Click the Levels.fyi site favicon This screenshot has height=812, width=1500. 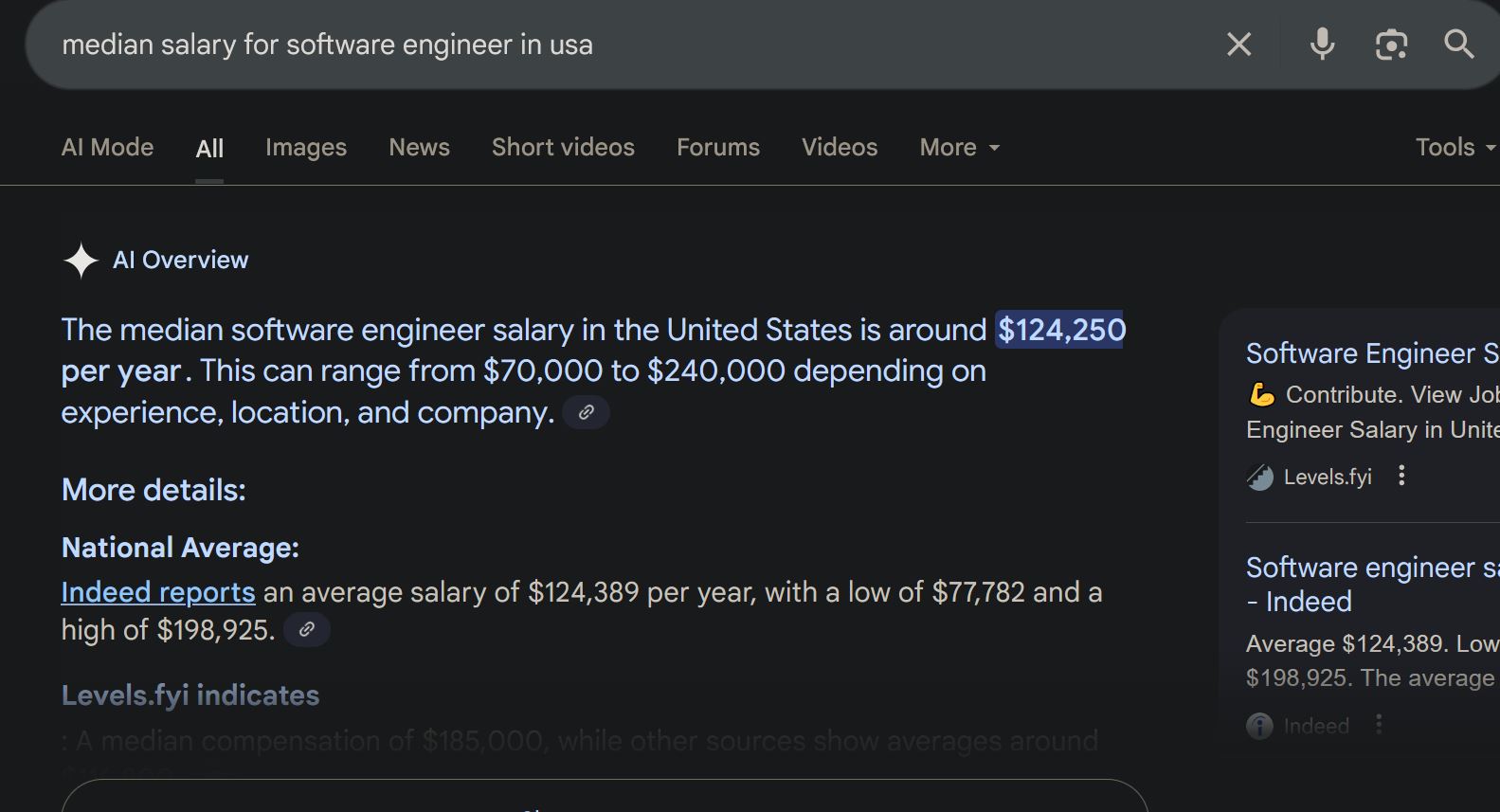tap(1260, 477)
